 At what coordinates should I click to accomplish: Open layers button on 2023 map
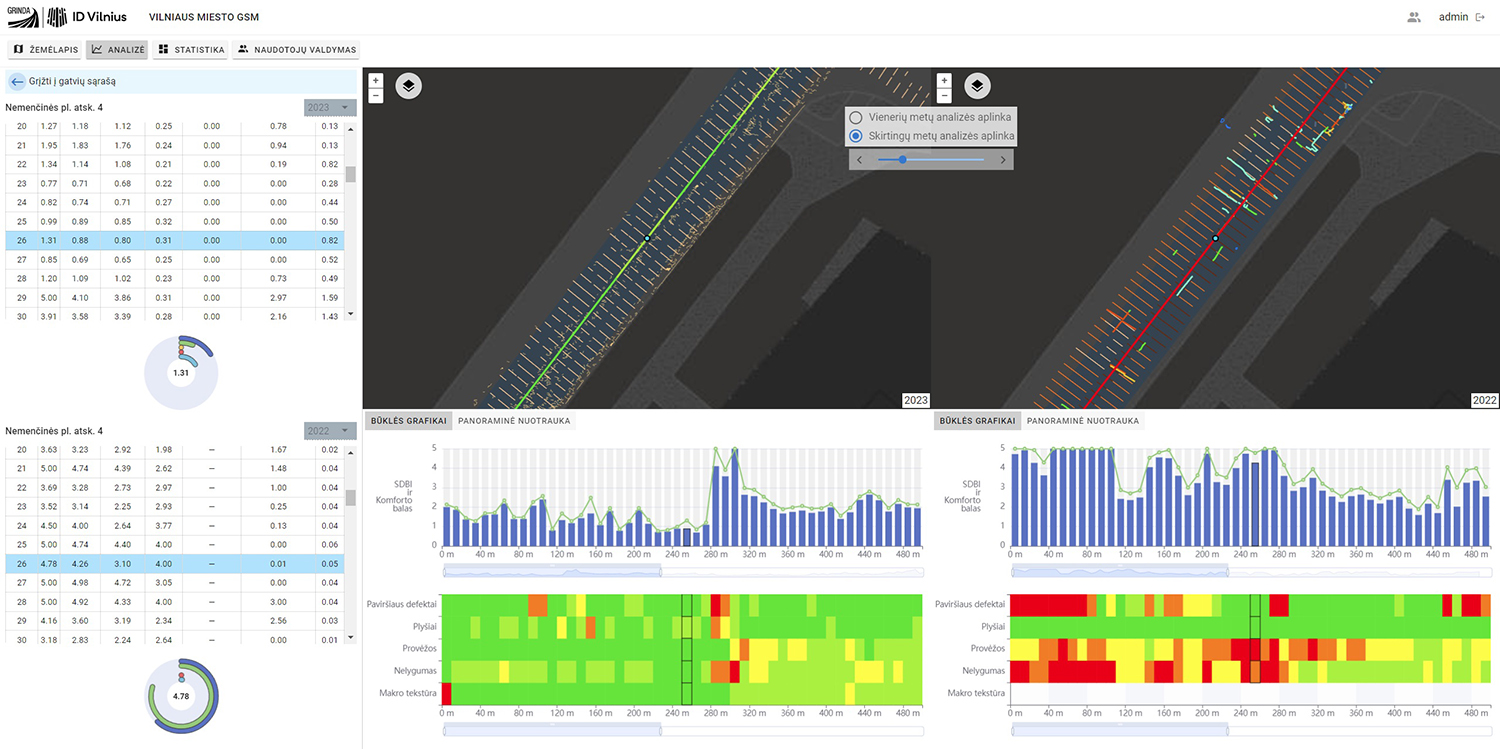tap(408, 86)
